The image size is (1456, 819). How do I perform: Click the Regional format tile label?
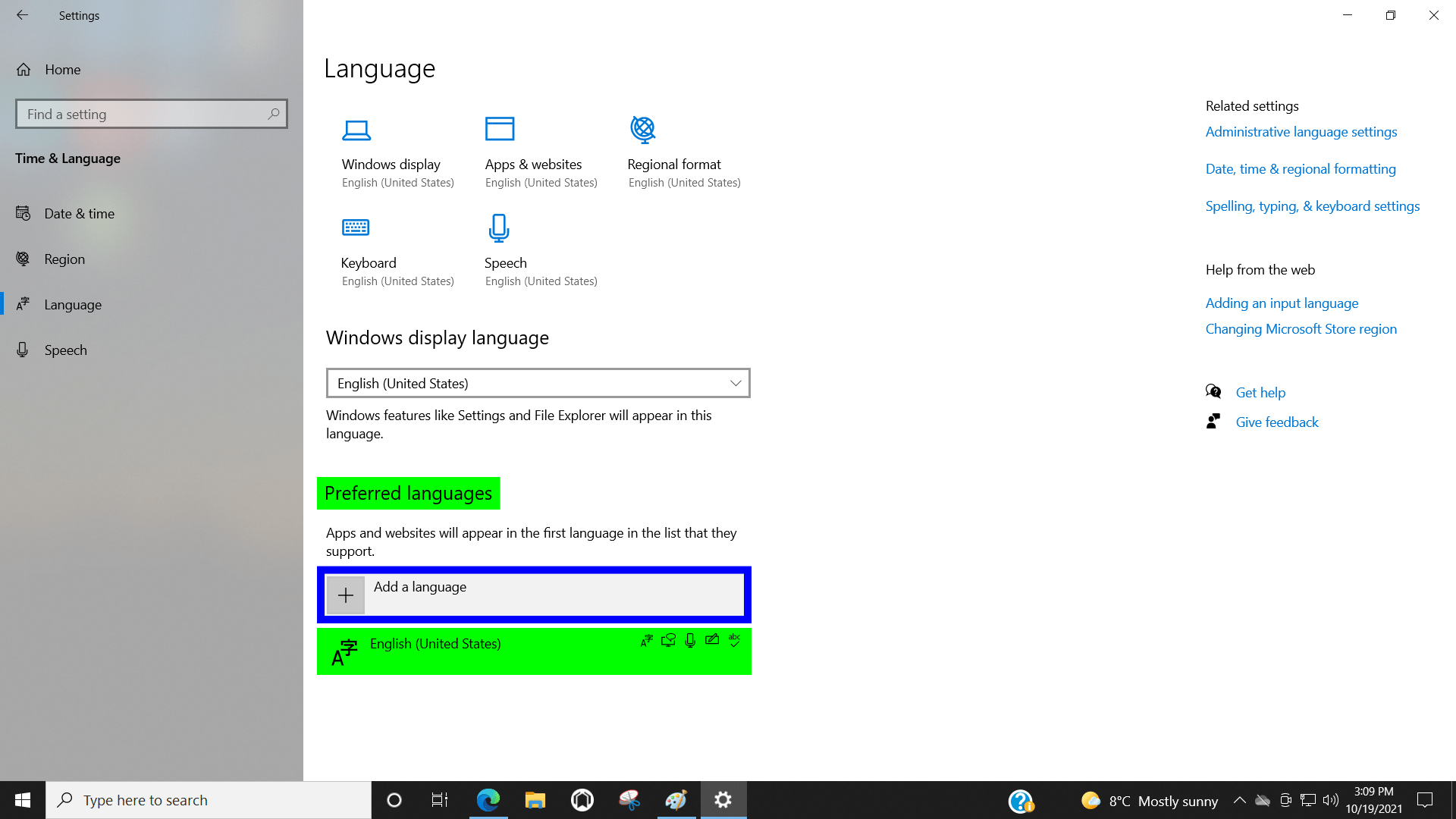click(674, 165)
